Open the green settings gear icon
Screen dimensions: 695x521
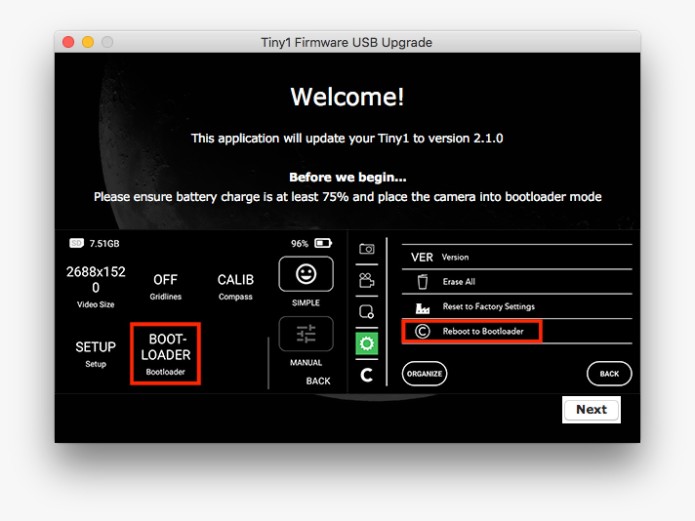[367, 343]
